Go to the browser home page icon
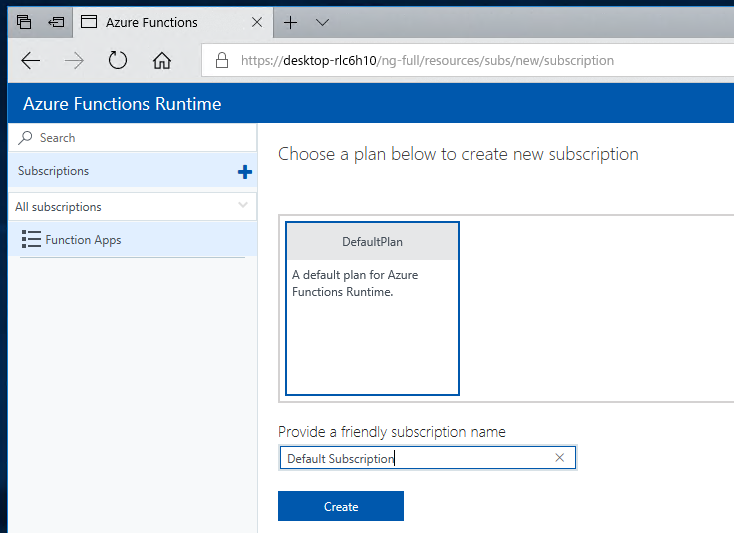734x533 pixels. coord(161,60)
